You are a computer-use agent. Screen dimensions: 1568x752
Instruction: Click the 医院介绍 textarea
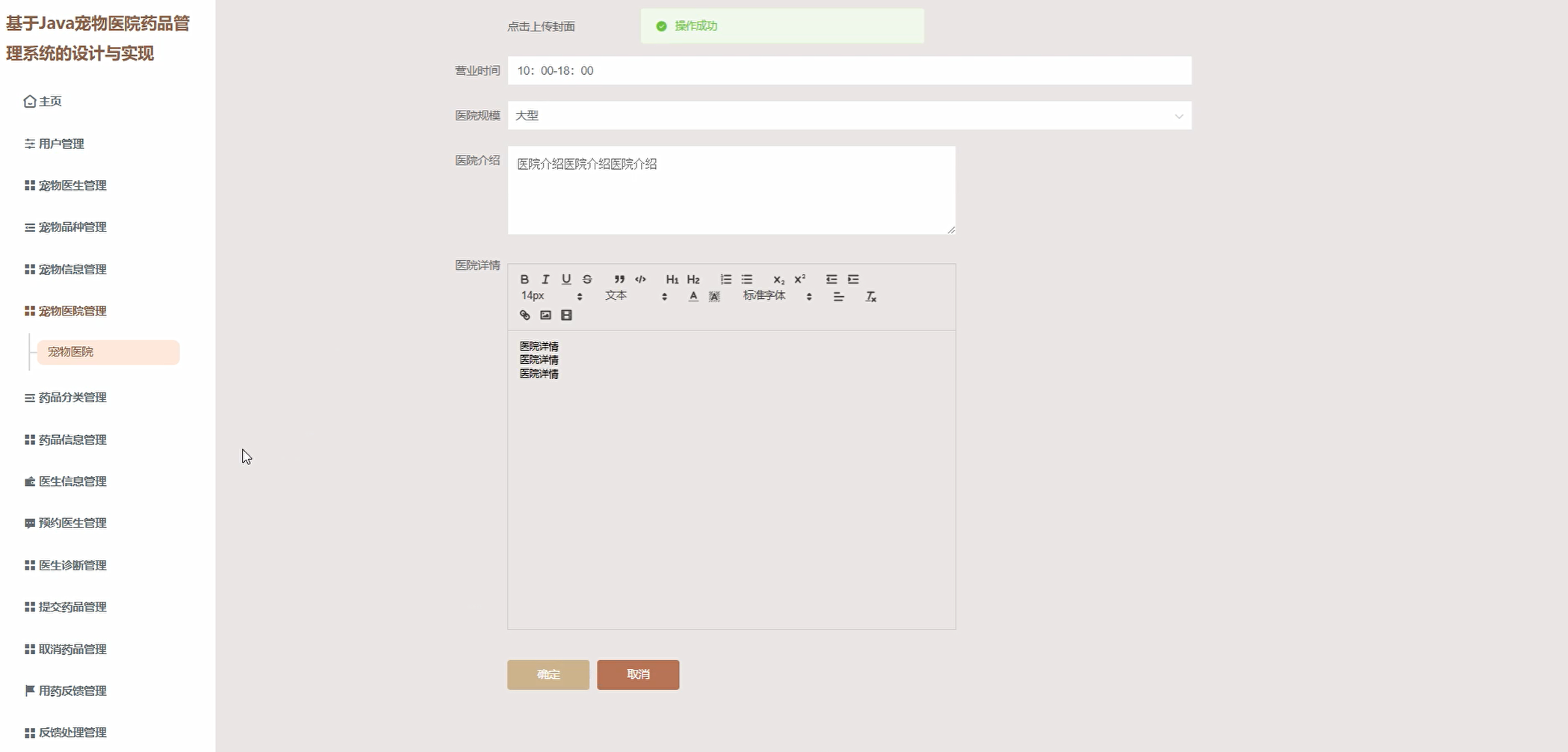731,190
